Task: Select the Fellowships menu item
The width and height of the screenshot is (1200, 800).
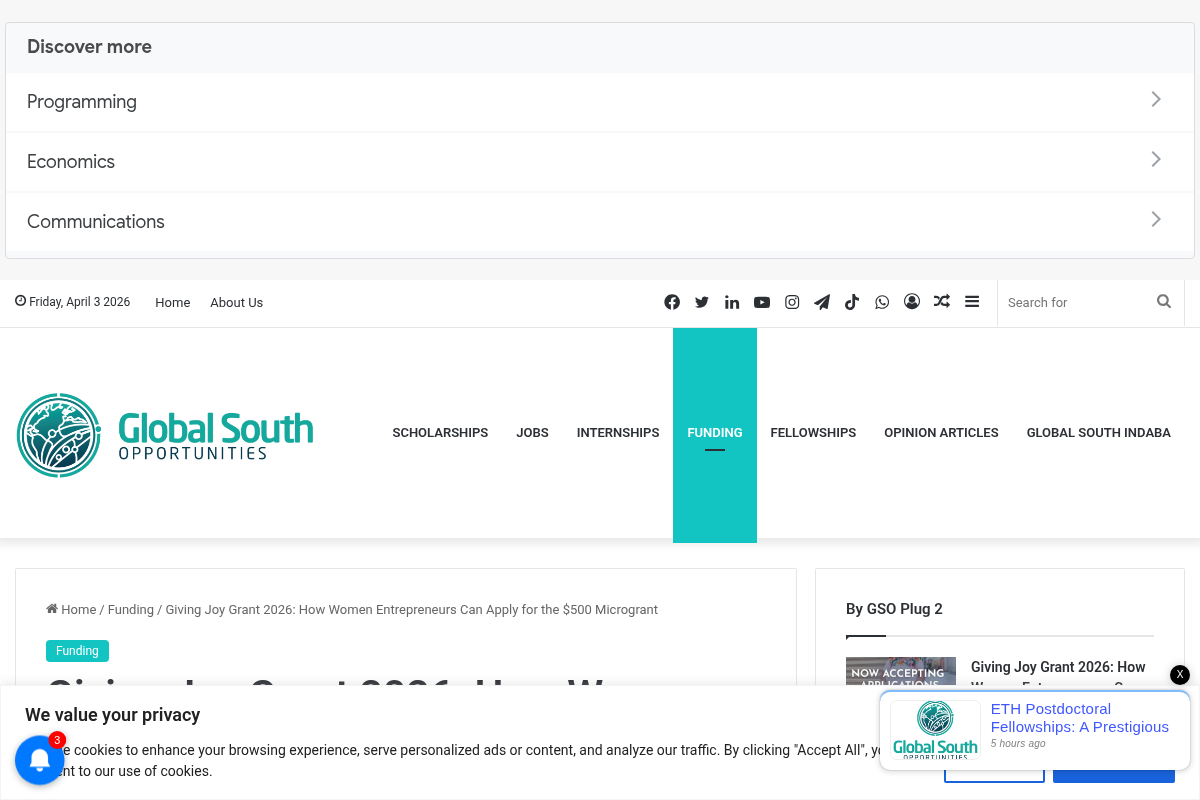Action: pyautogui.click(x=813, y=433)
